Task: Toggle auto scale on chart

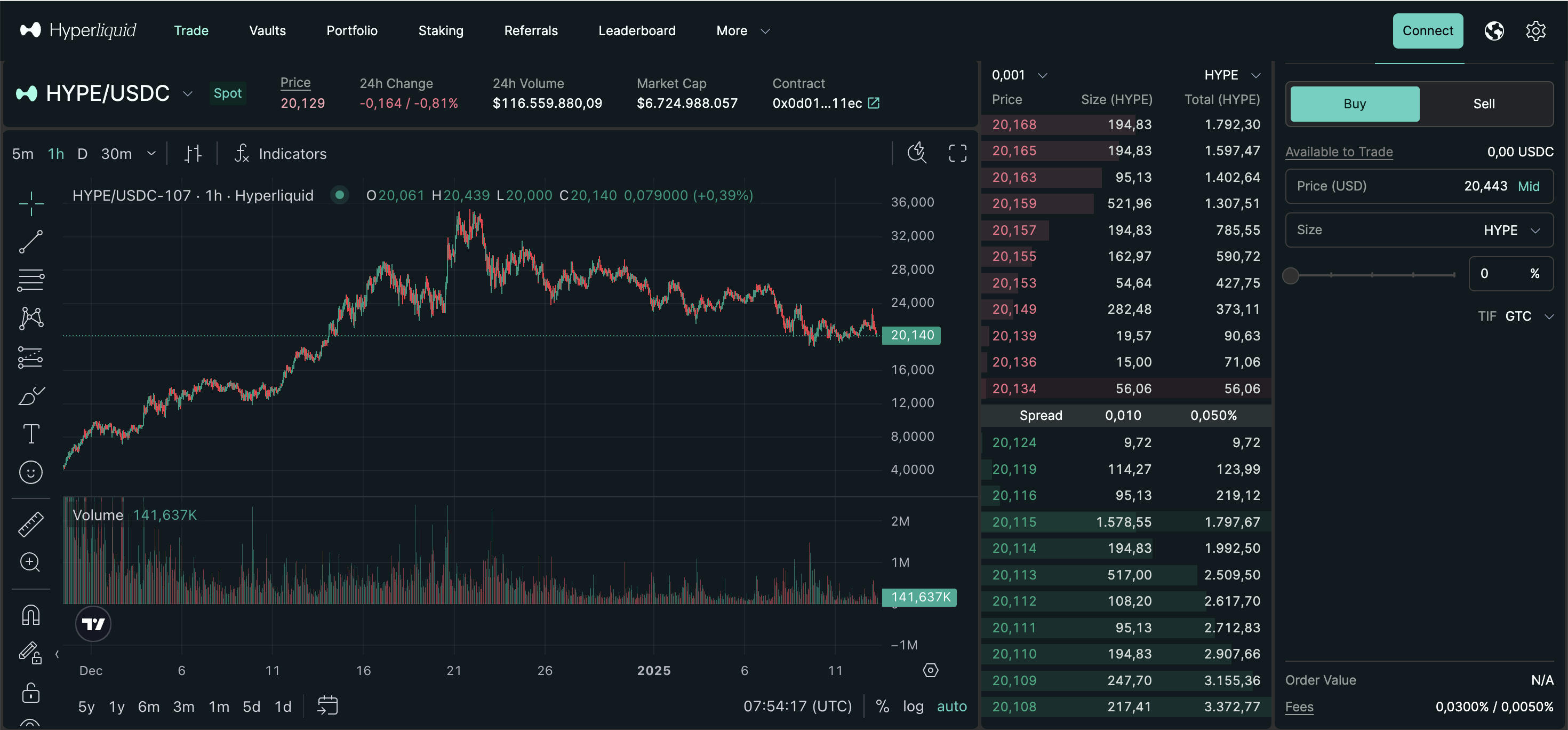Action: (951, 707)
